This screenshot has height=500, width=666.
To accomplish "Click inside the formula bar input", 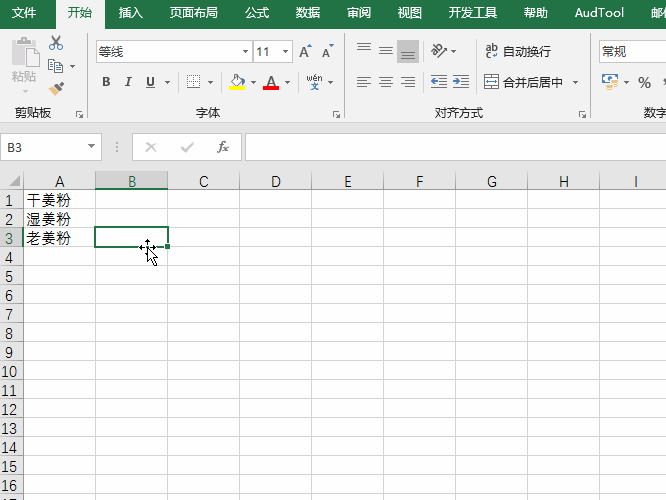I will click(x=455, y=147).
